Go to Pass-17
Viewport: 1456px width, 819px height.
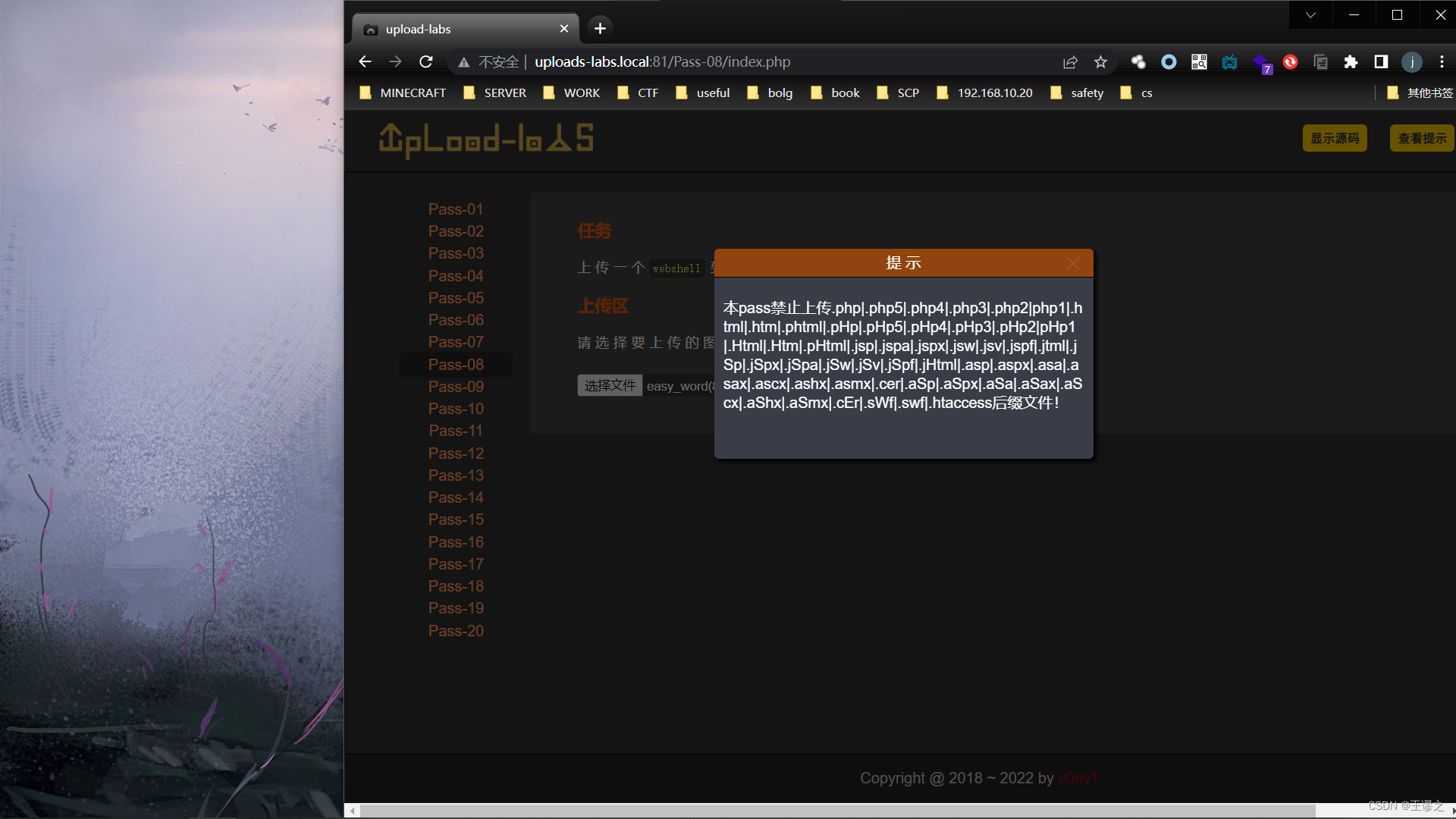coord(456,564)
